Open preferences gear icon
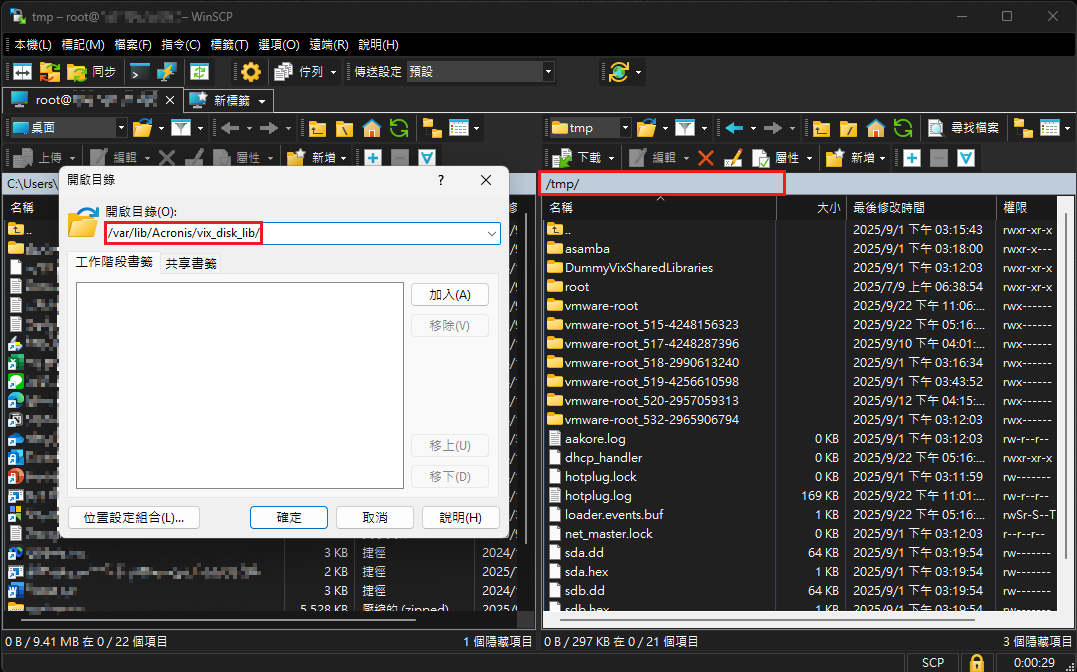Viewport: 1077px width, 672px height. [251, 71]
